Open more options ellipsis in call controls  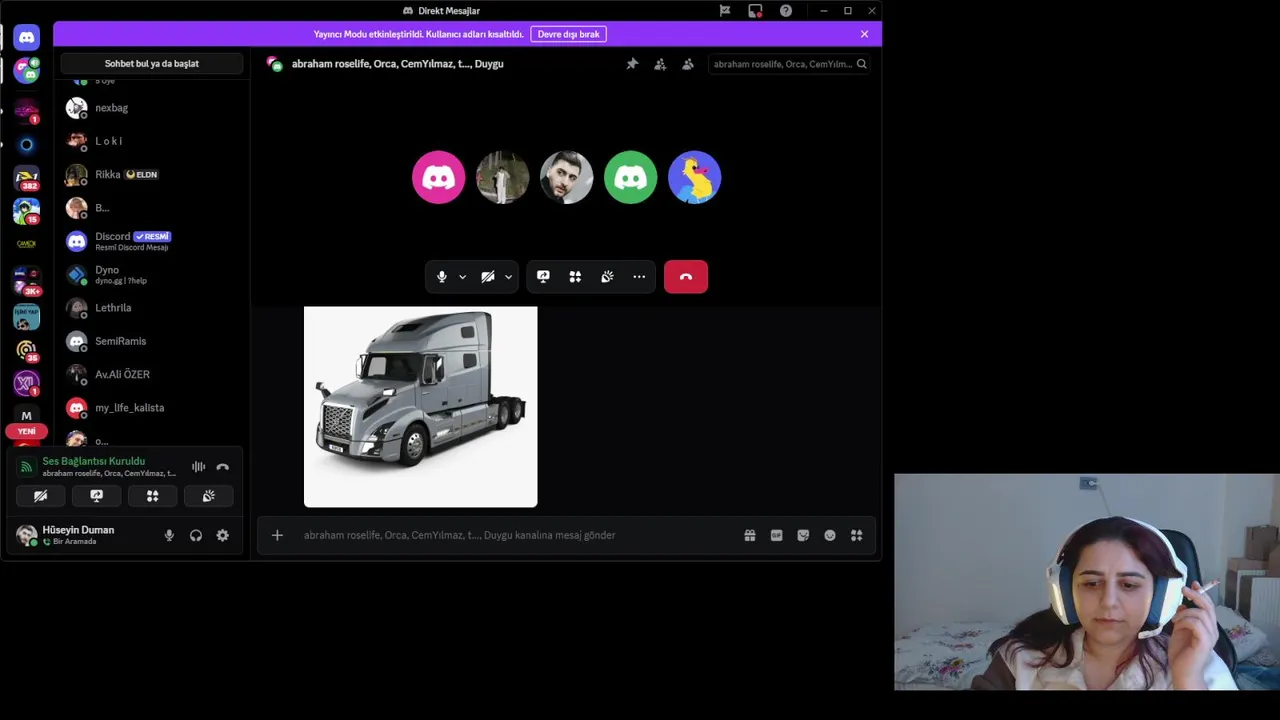click(639, 277)
